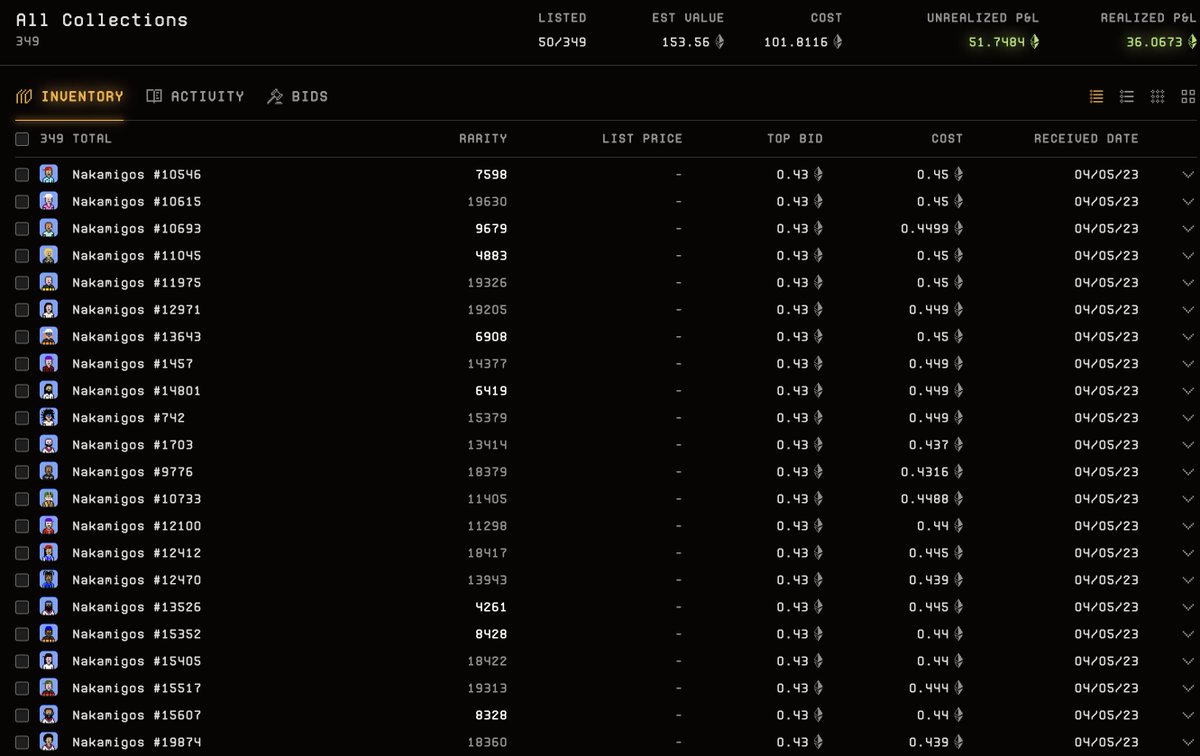Expand the Nakamigos #12470 row chevron
This screenshot has height=756, width=1200.
click(x=1188, y=579)
